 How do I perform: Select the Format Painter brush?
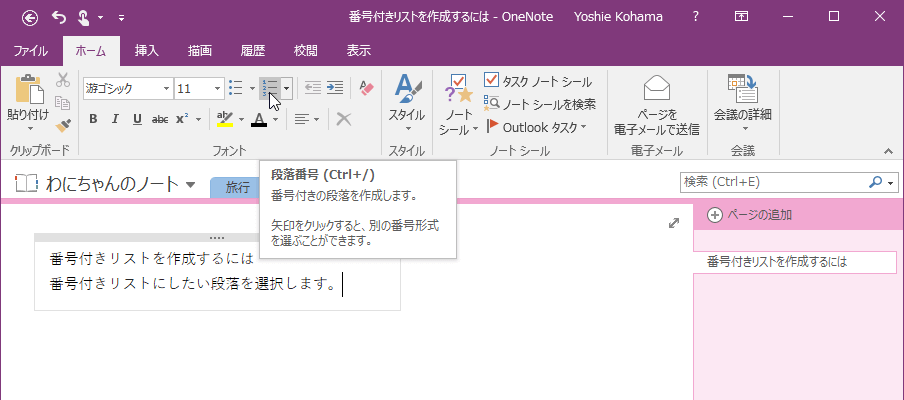tap(63, 125)
